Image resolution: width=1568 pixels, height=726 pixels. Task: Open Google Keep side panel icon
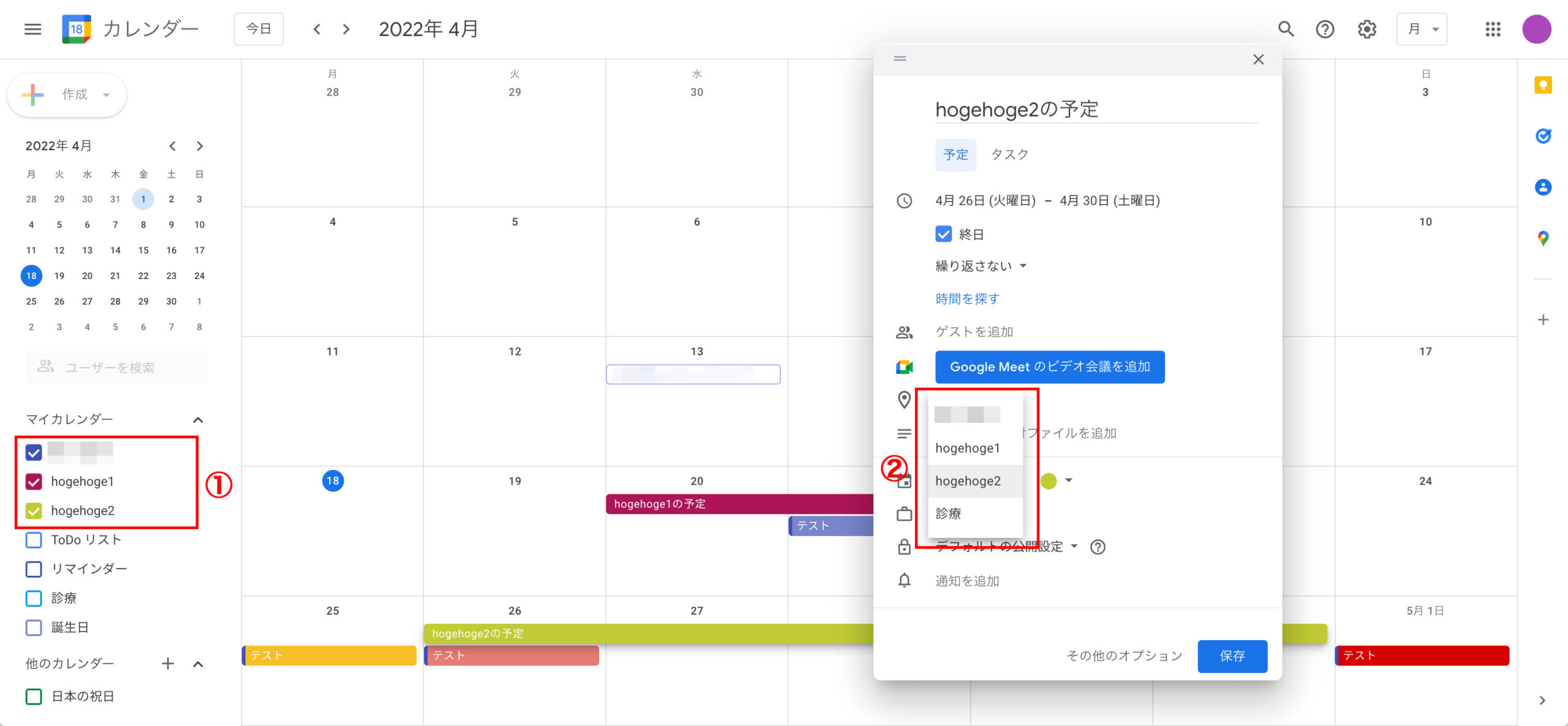tap(1542, 85)
